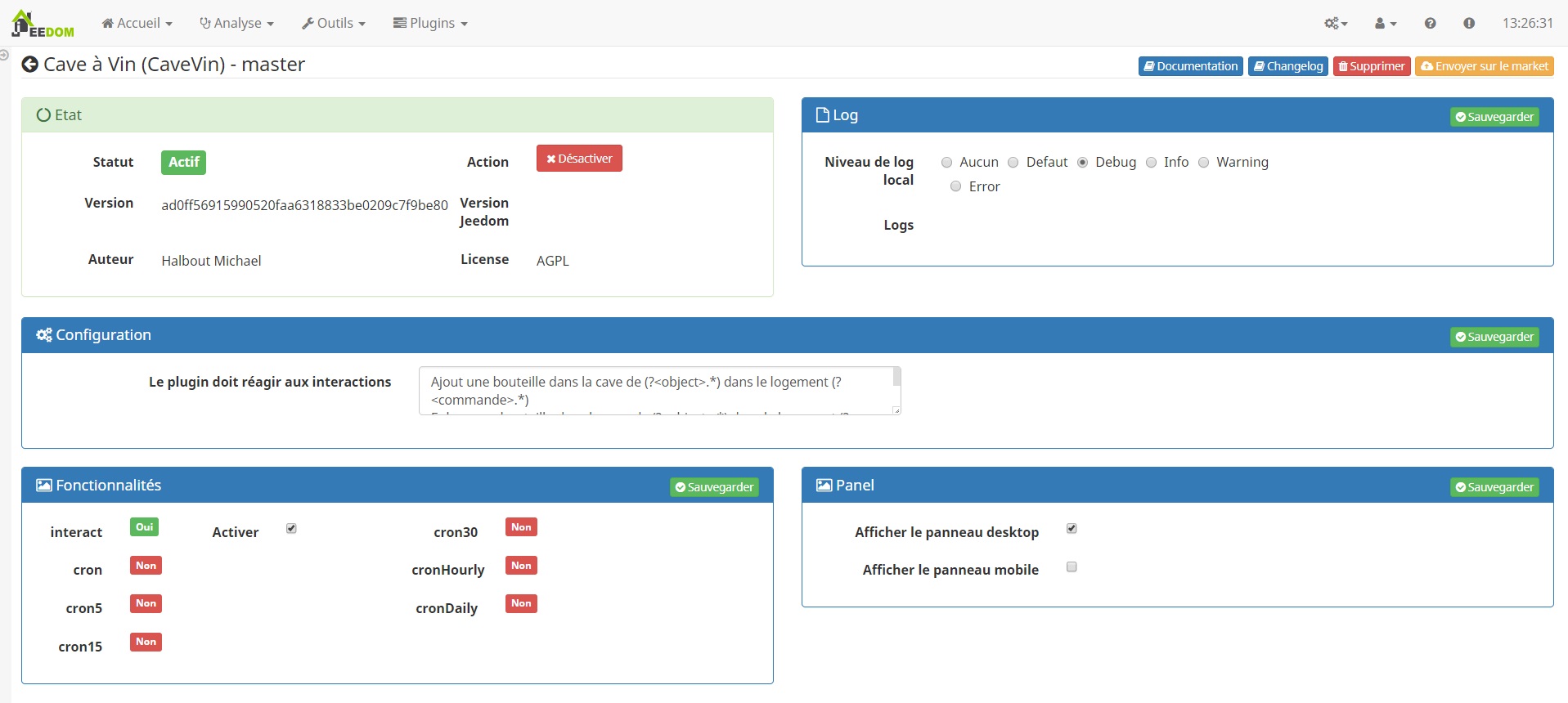
Task: Select Info log level
Action: click(x=1151, y=163)
